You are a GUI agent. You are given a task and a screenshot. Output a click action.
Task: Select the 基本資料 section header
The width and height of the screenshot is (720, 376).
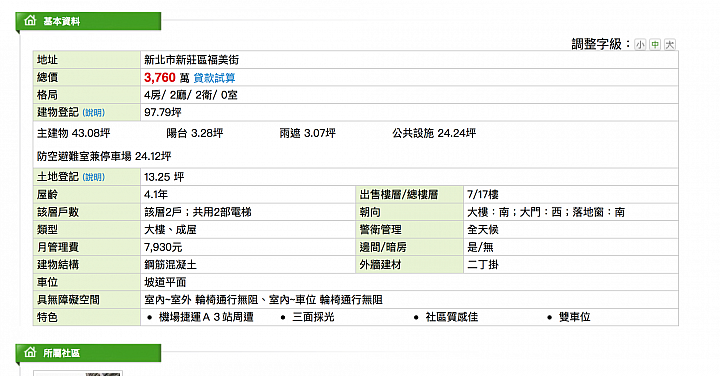point(88,21)
